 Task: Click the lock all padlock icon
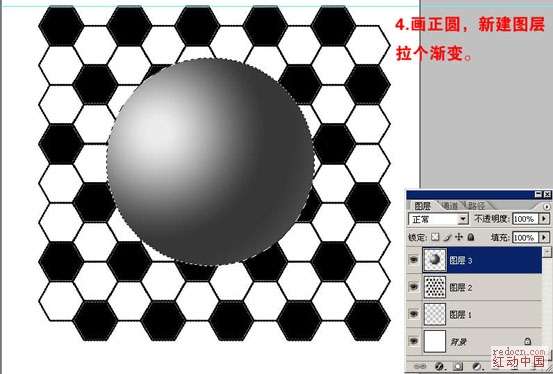(x=470, y=237)
